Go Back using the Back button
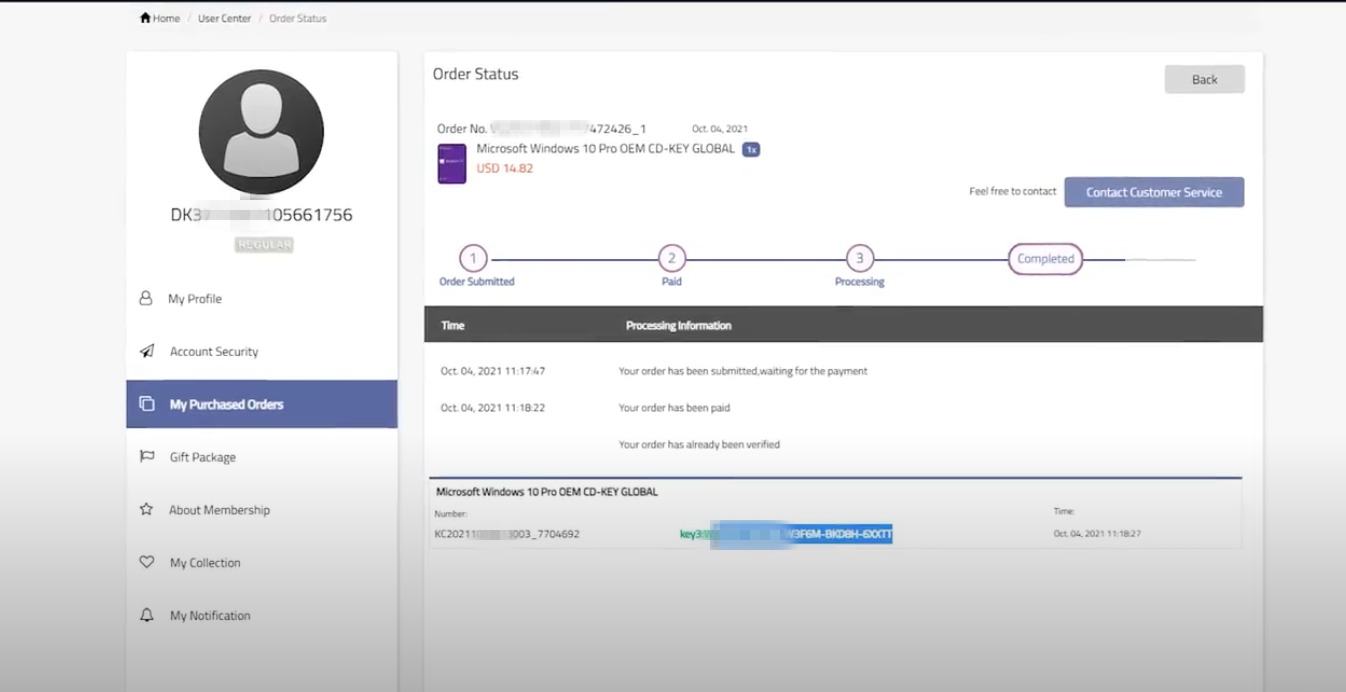This screenshot has width=1346, height=692. point(1204,79)
